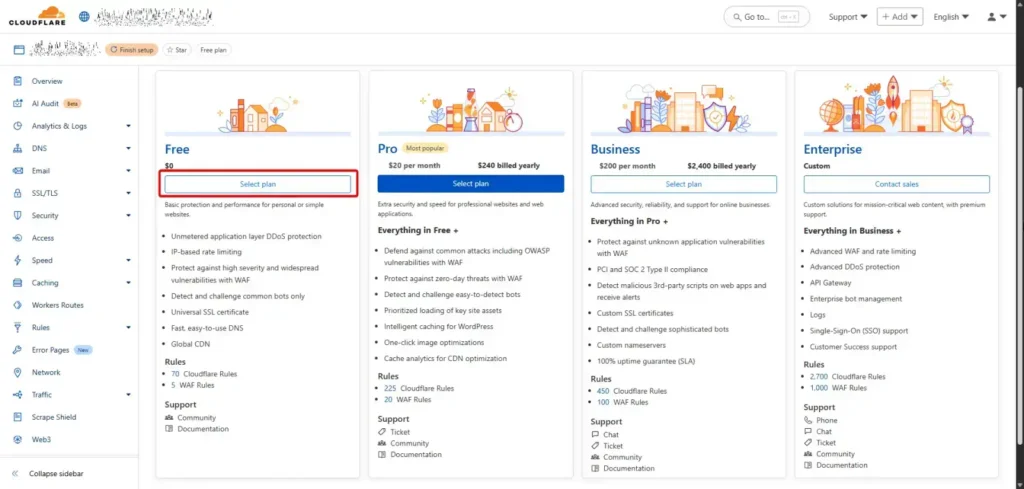The width and height of the screenshot is (1024, 489).
Task: Expand the Rules submenu arrow
Action: pyautogui.click(x=129, y=327)
